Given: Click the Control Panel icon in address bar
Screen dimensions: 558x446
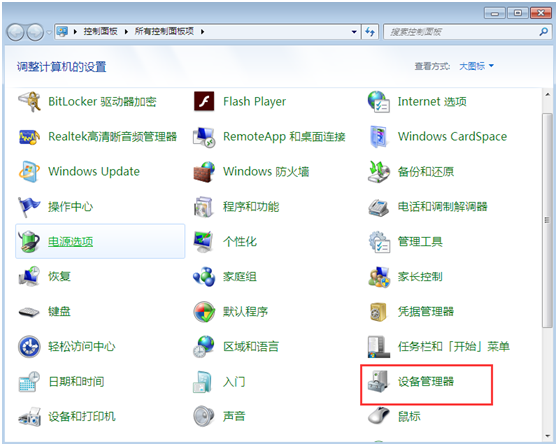Looking at the screenshot, I should [x=62, y=32].
